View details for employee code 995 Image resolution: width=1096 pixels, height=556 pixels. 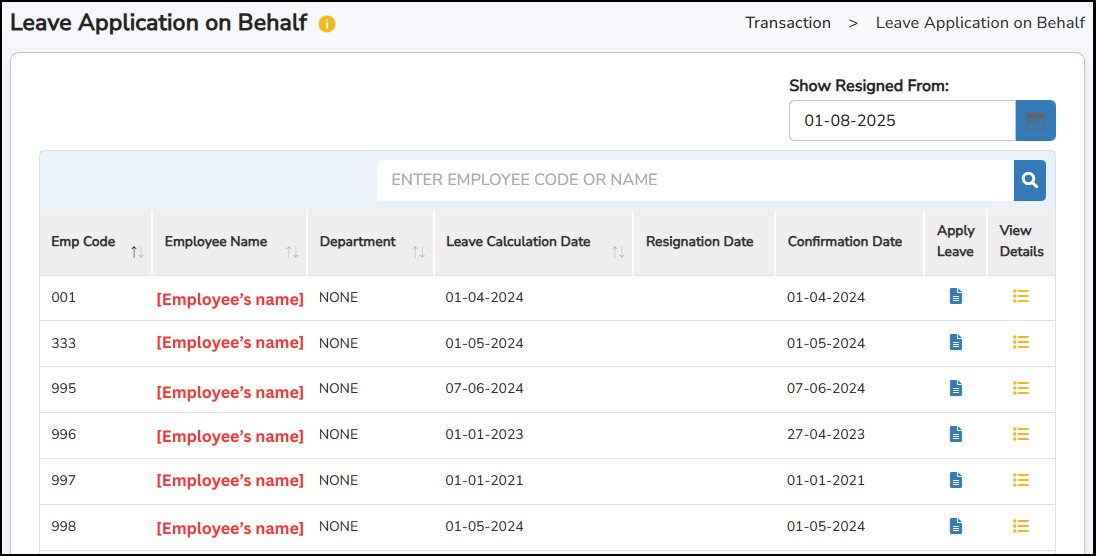[1020, 388]
